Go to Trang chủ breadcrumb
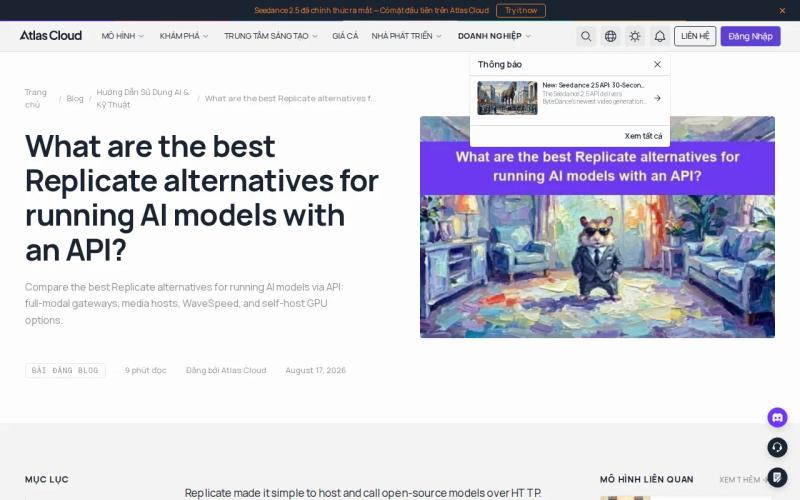 (36, 98)
